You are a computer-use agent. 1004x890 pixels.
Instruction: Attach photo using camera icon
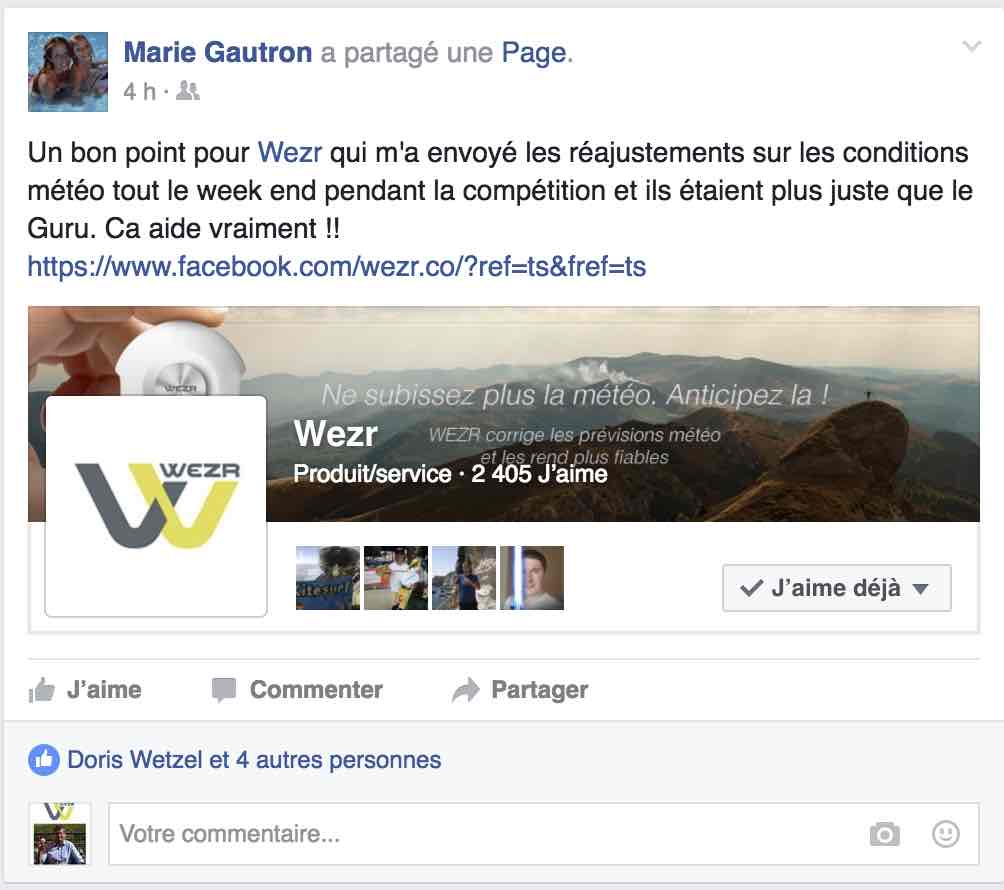click(884, 834)
